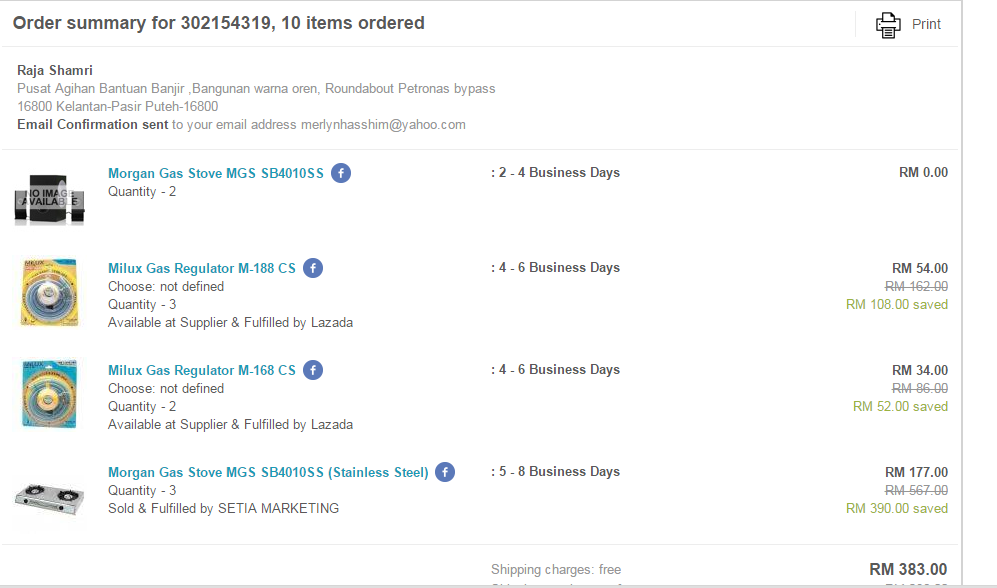This screenshot has height=588, width=997.
Task: Click the RM 383.00 order total
Action: point(908,569)
